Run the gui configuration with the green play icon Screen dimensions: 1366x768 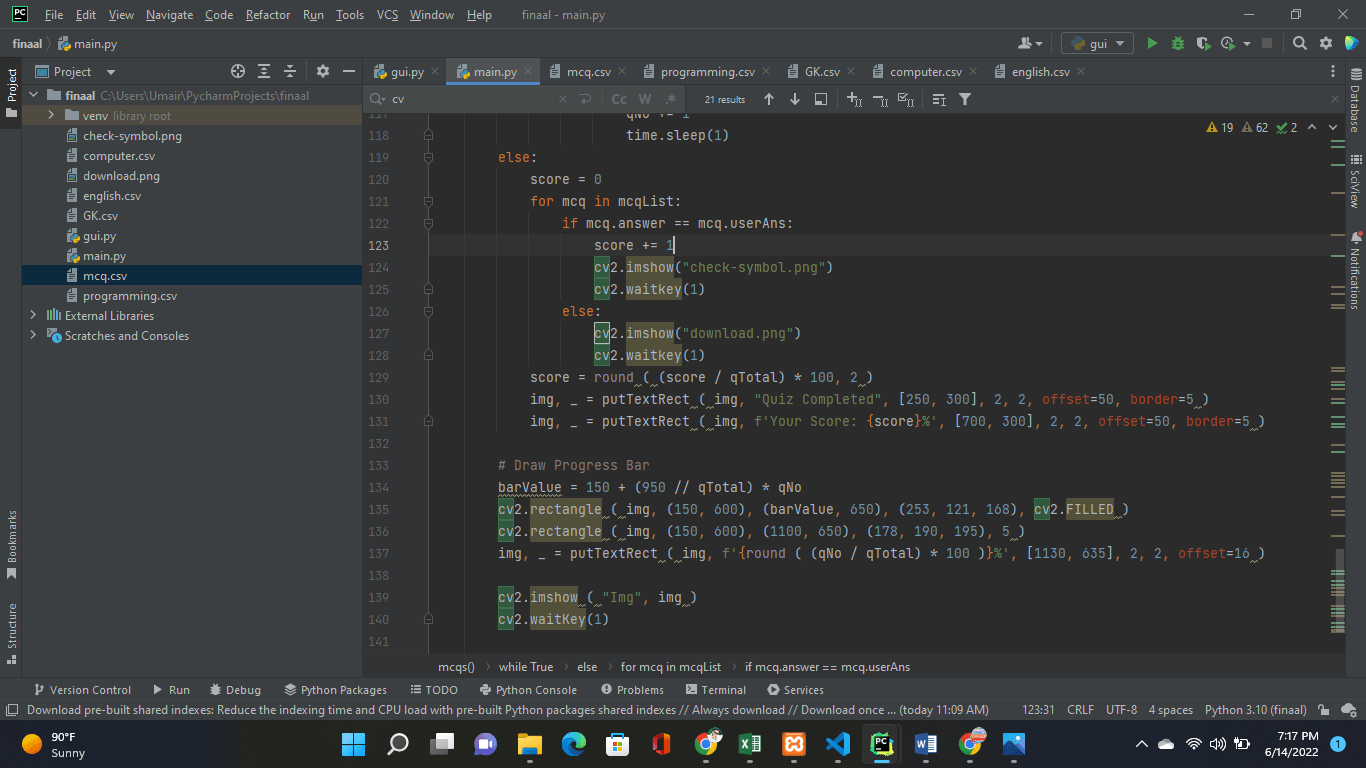[1152, 43]
